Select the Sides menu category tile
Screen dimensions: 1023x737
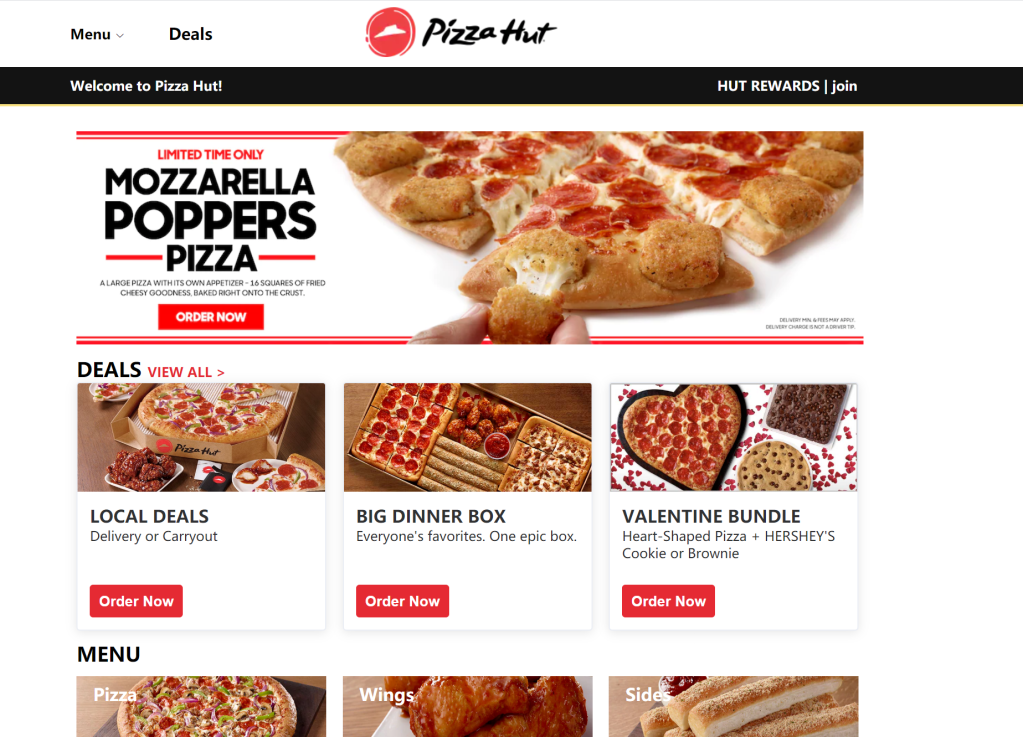[733, 706]
